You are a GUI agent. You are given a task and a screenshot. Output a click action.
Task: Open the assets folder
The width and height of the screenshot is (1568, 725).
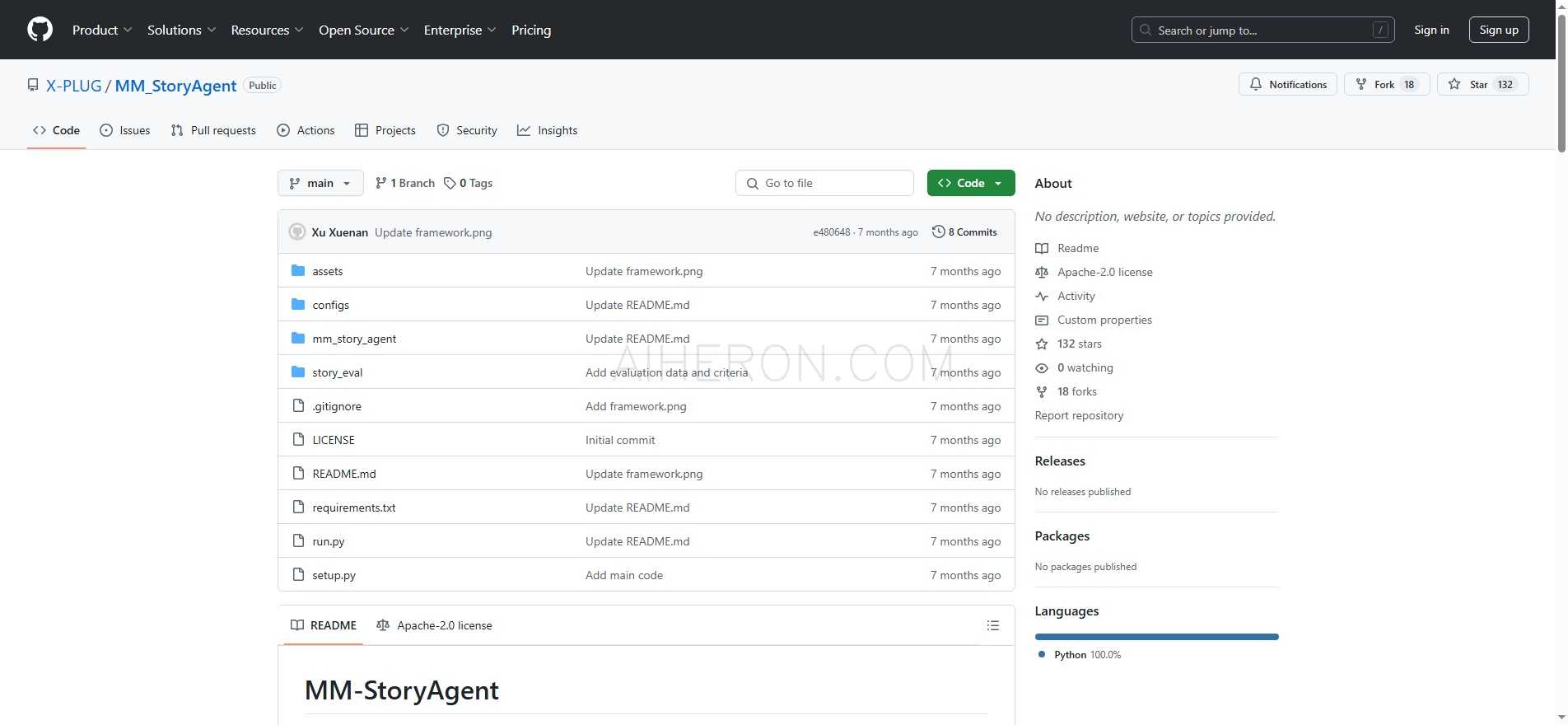(x=327, y=271)
